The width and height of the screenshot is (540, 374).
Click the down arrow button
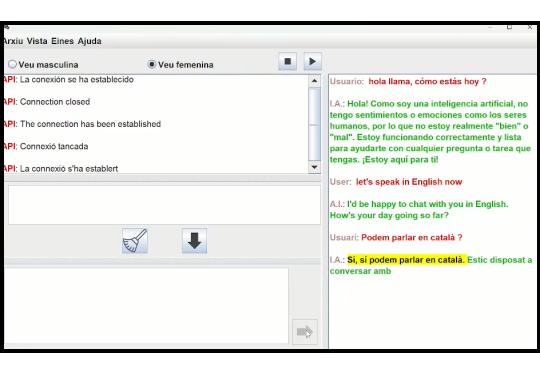click(195, 241)
